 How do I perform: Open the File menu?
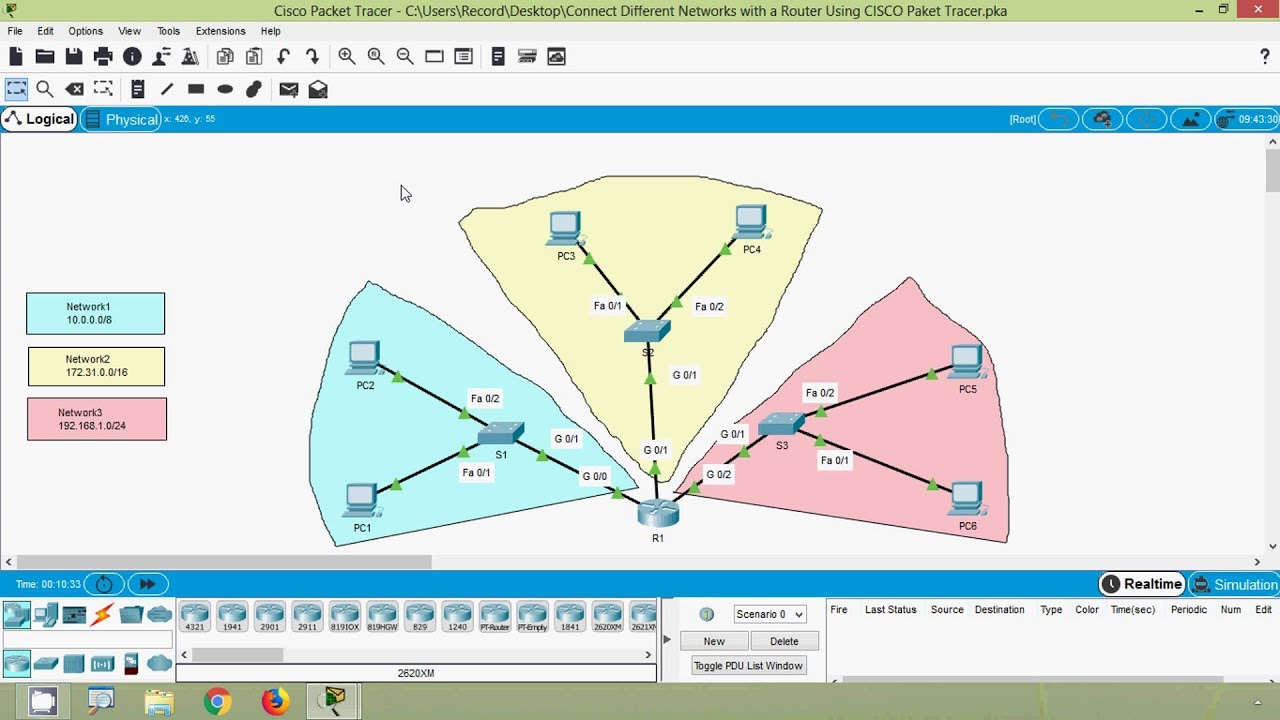[15, 31]
